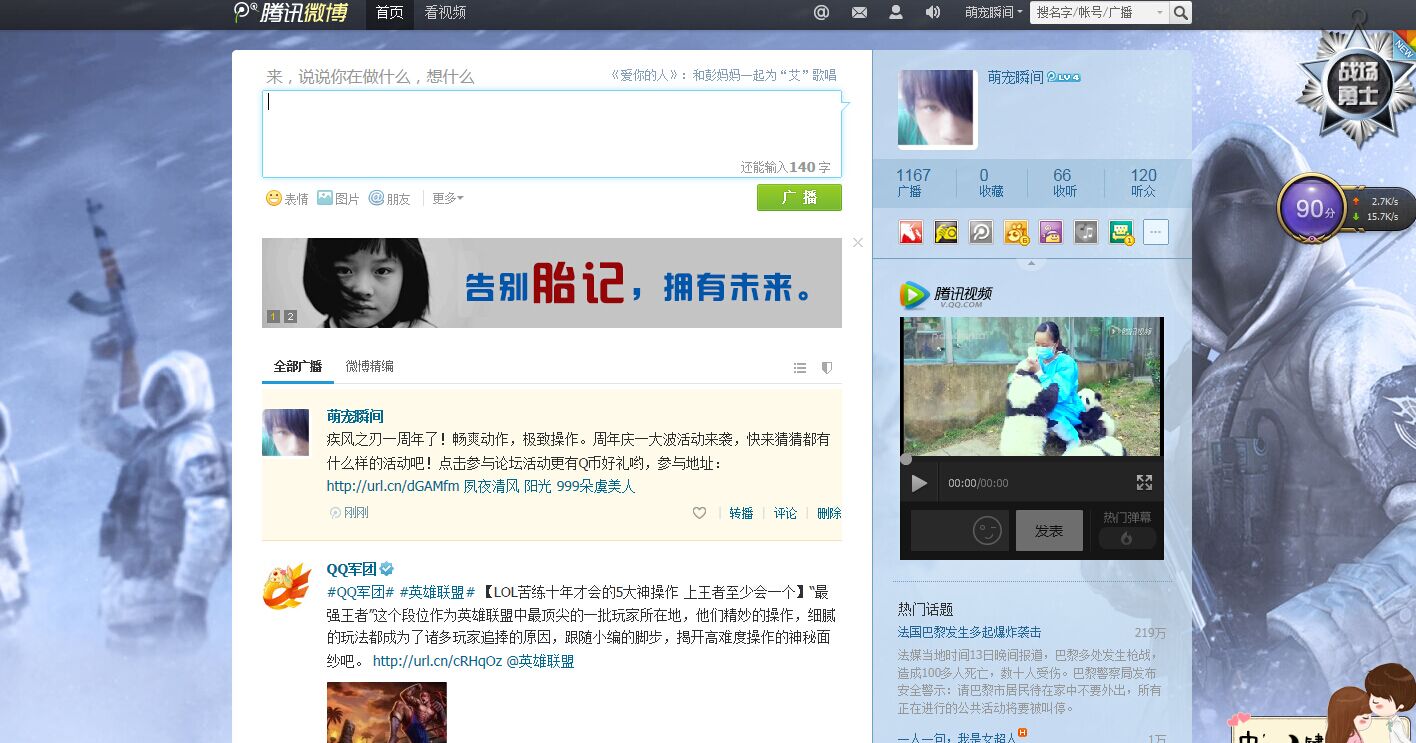Close the 告别胎记 banner ad
Image resolution: width=1416 pixels, height=743 pixels.
tap(857, 242)
